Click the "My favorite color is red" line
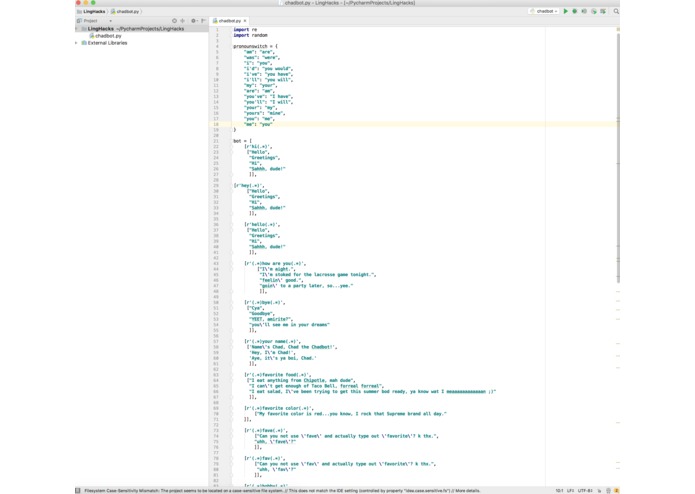The image size is (695, 494). [351, 414]
